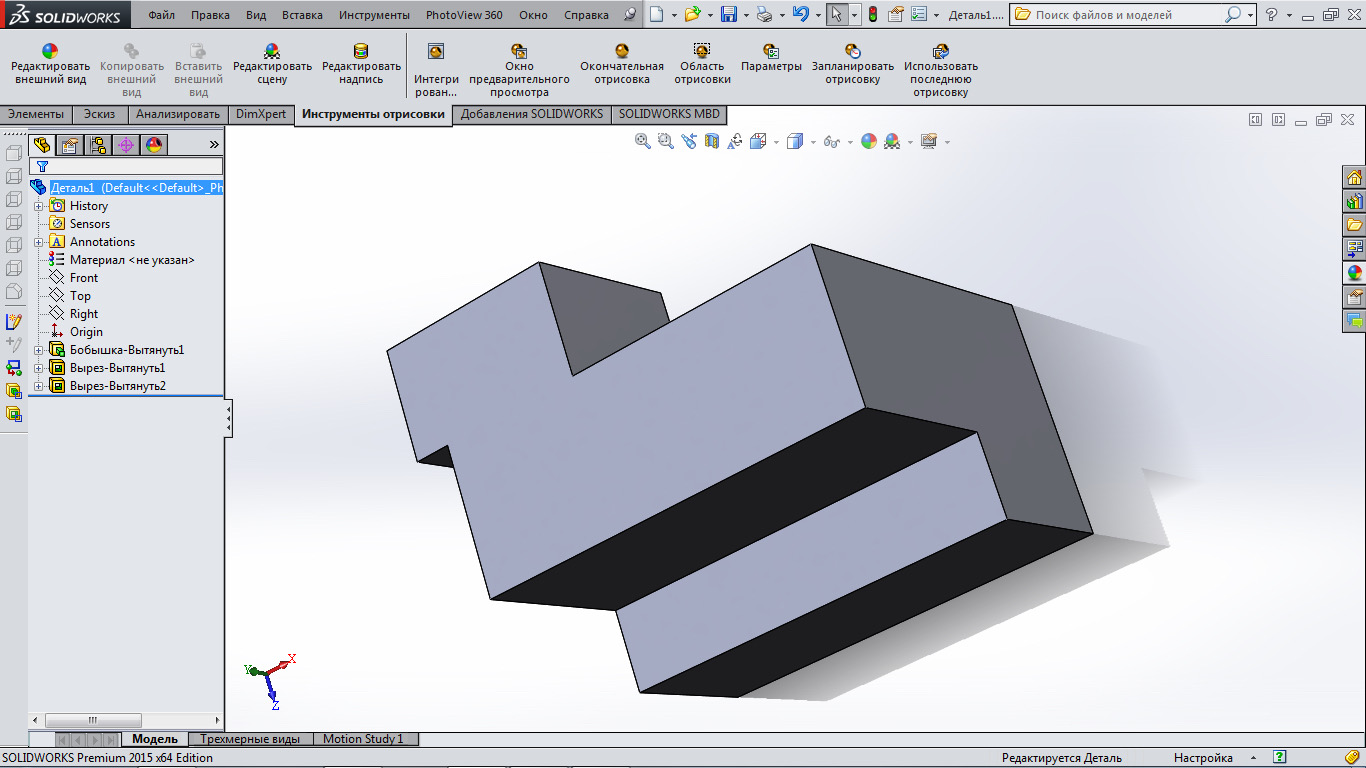Select the Top plane in tree

click(80, 296)
